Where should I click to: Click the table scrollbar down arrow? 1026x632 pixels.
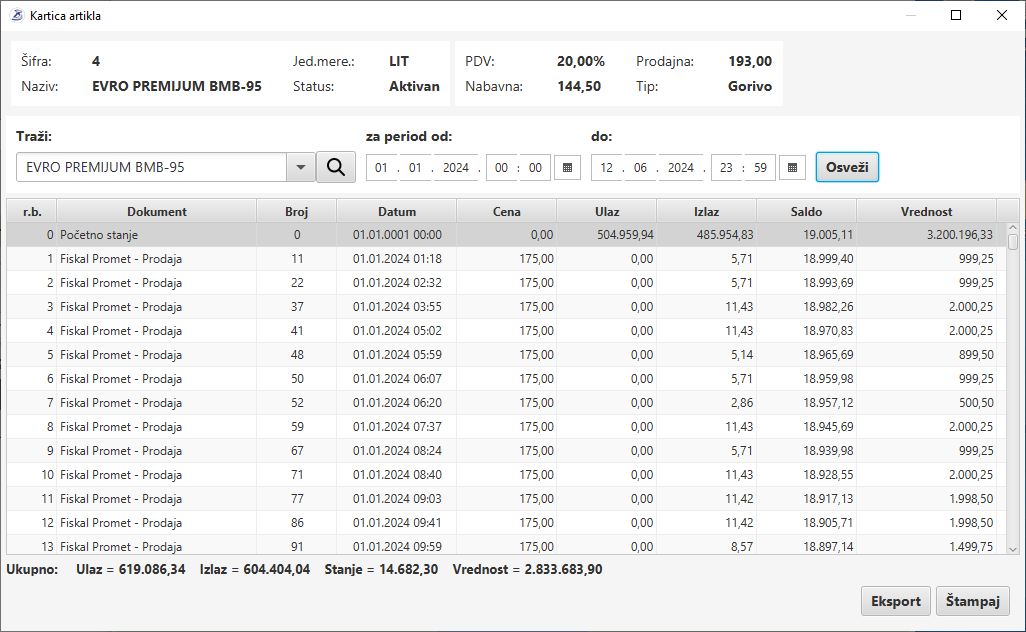point(1012,548)
